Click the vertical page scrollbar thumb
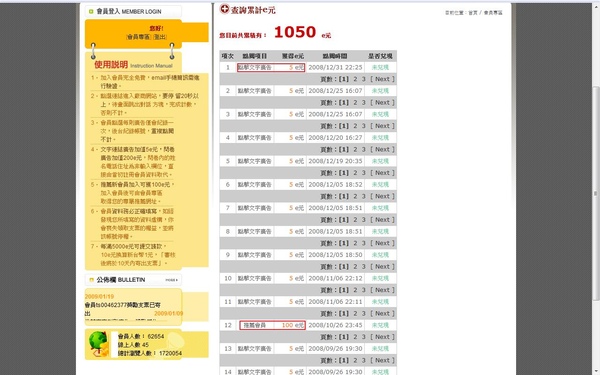Image resolution: width=600 pixels, height=375 pixels. click(x=596, y=193)
